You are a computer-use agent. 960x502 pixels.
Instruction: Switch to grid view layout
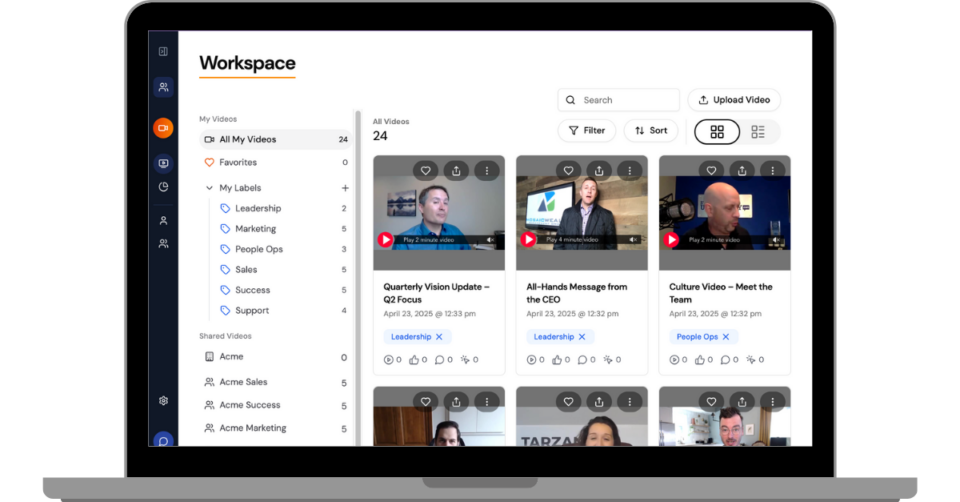coord(717,131)
